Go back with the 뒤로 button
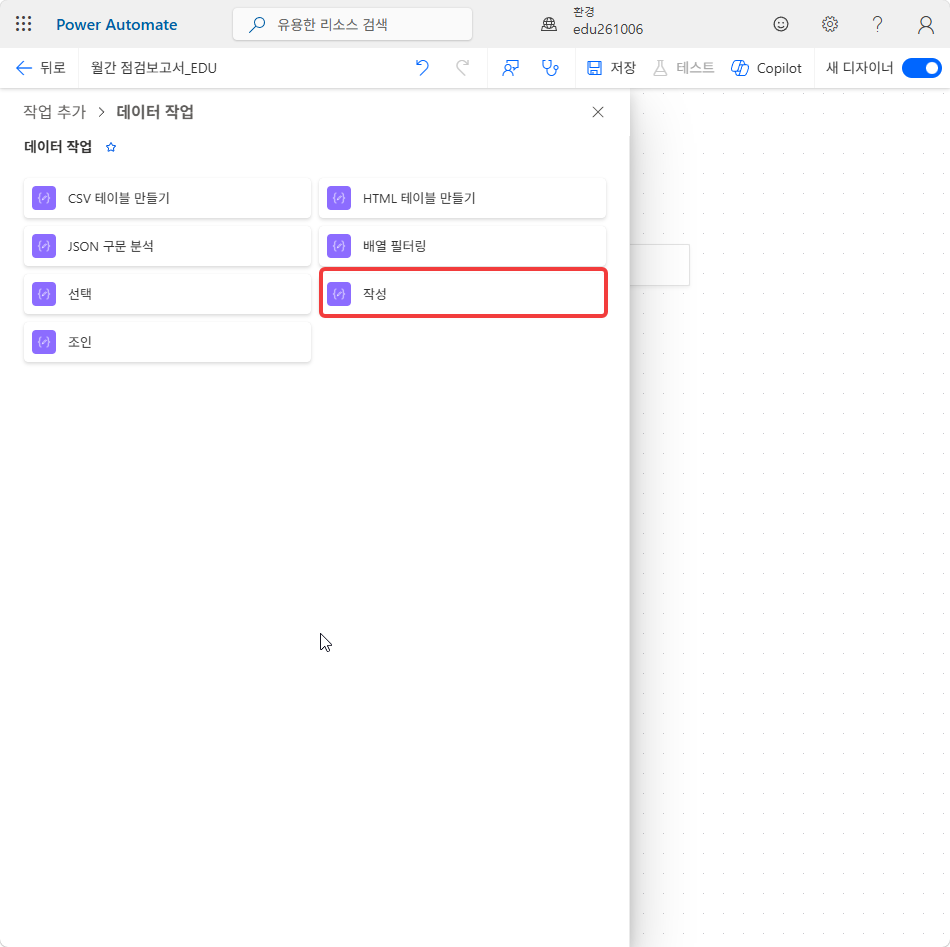 click(x=40, y=68)
